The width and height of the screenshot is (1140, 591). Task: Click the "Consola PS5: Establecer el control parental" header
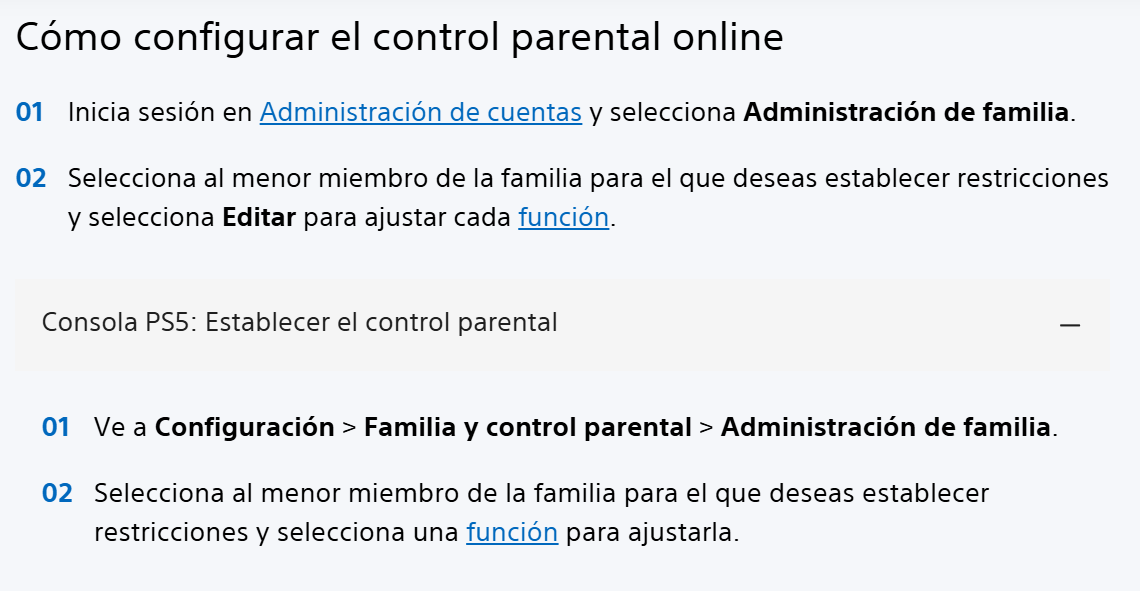pyautogui.click(x=300, y=323)
